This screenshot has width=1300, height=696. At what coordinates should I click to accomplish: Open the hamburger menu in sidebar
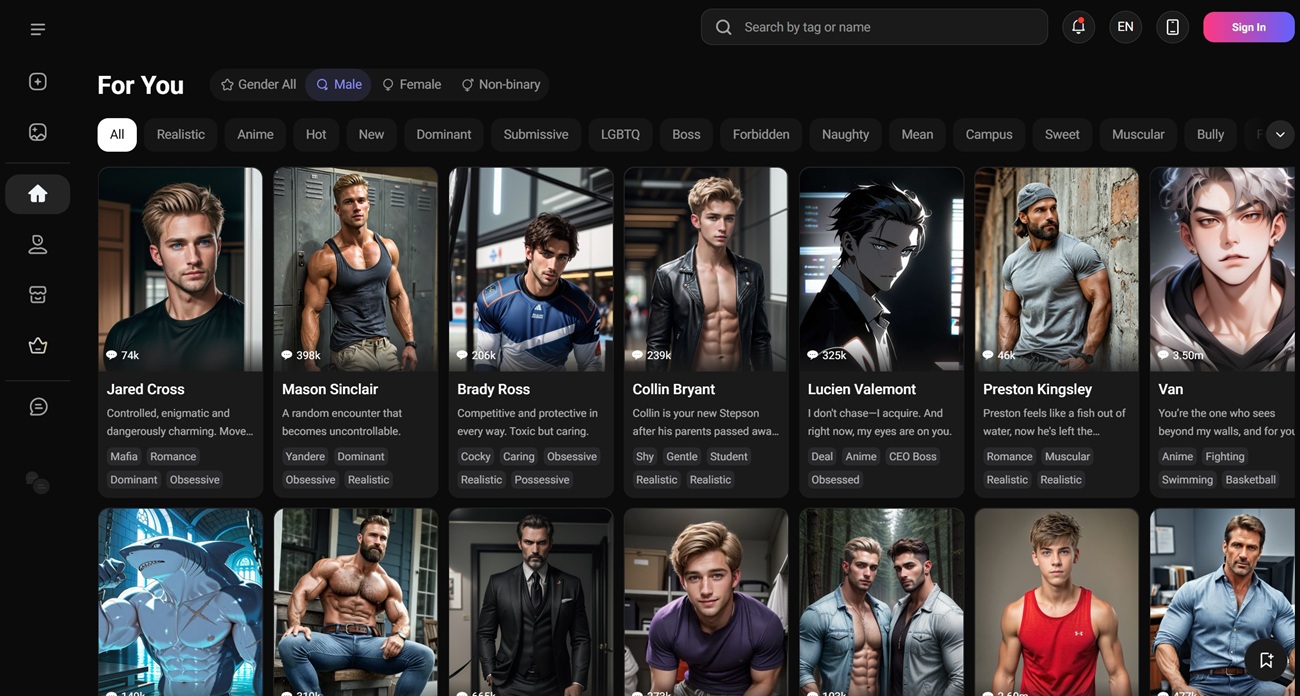(38, 29)
